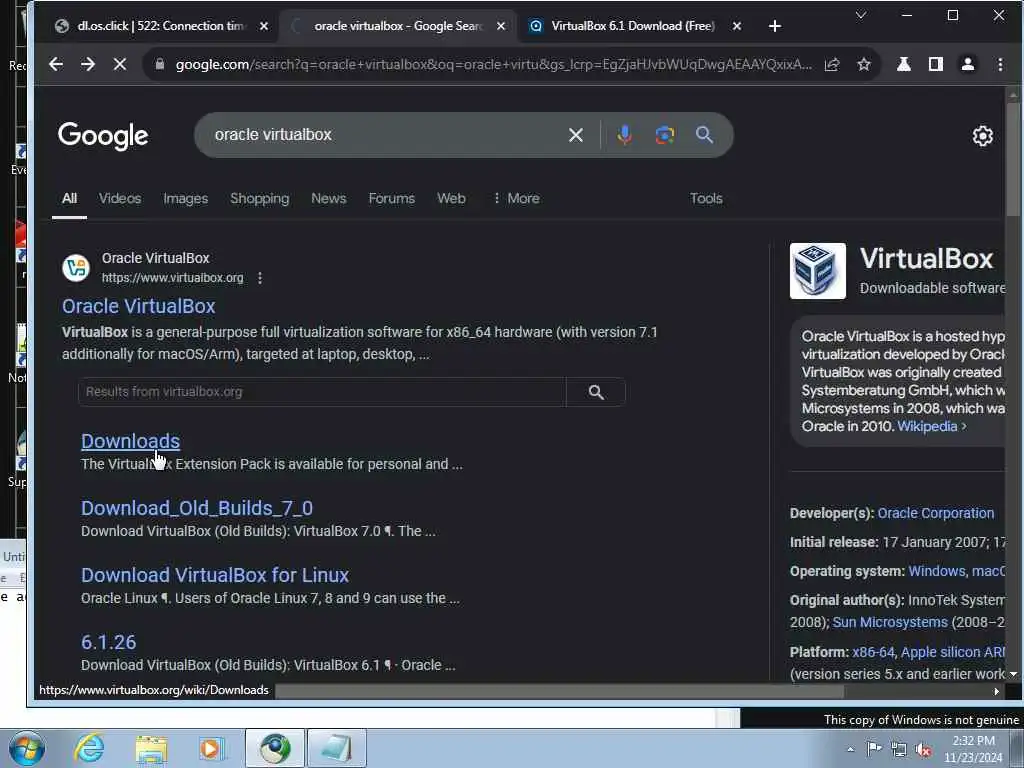Click the address bar URL
The height and width of the screenshot is (768, 1024).
tap(493, 64)
